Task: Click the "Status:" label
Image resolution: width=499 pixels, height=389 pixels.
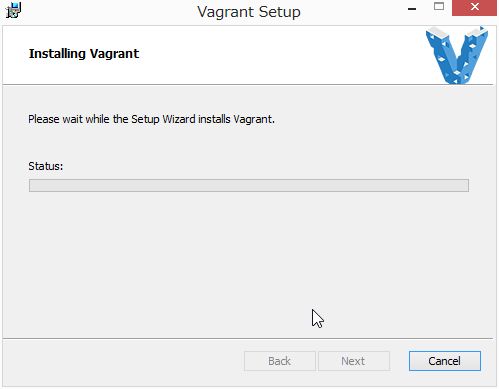Action: [x=46, y=166]
